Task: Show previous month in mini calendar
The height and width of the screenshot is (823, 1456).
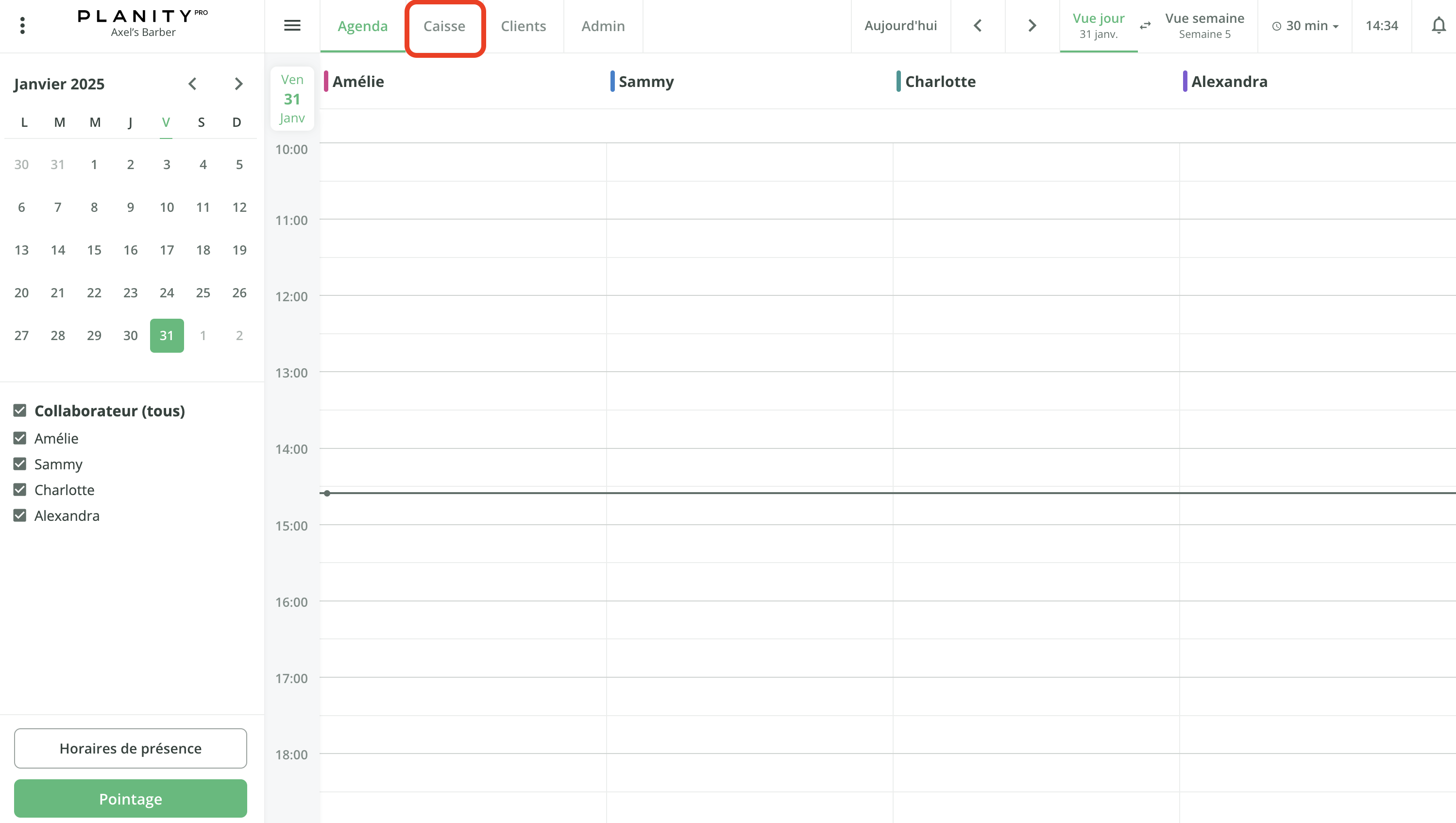Action: coord(192,84)
